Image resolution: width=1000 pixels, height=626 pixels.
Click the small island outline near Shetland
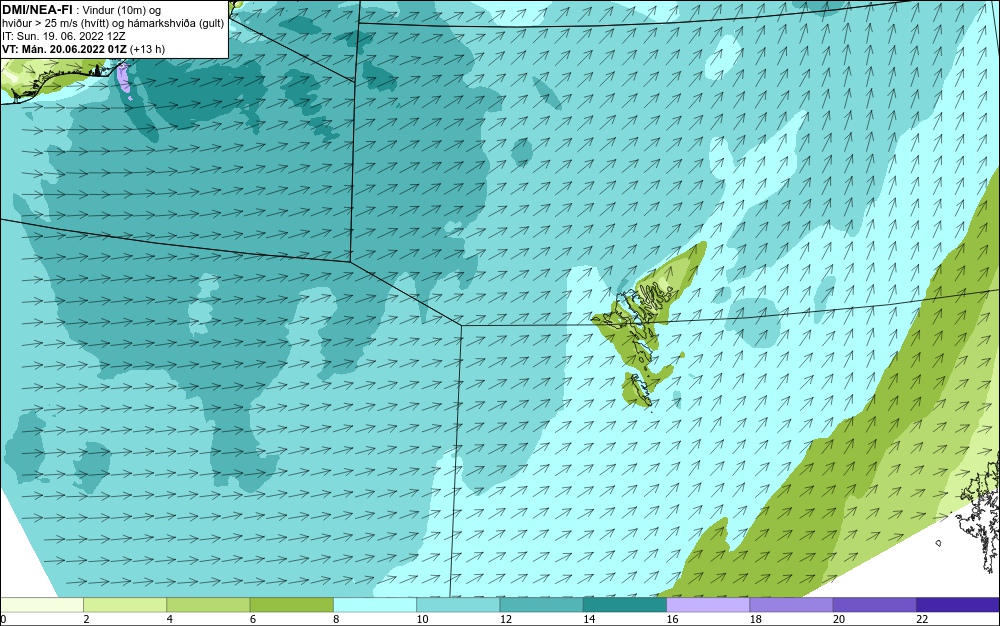click(x=938, y=543)
